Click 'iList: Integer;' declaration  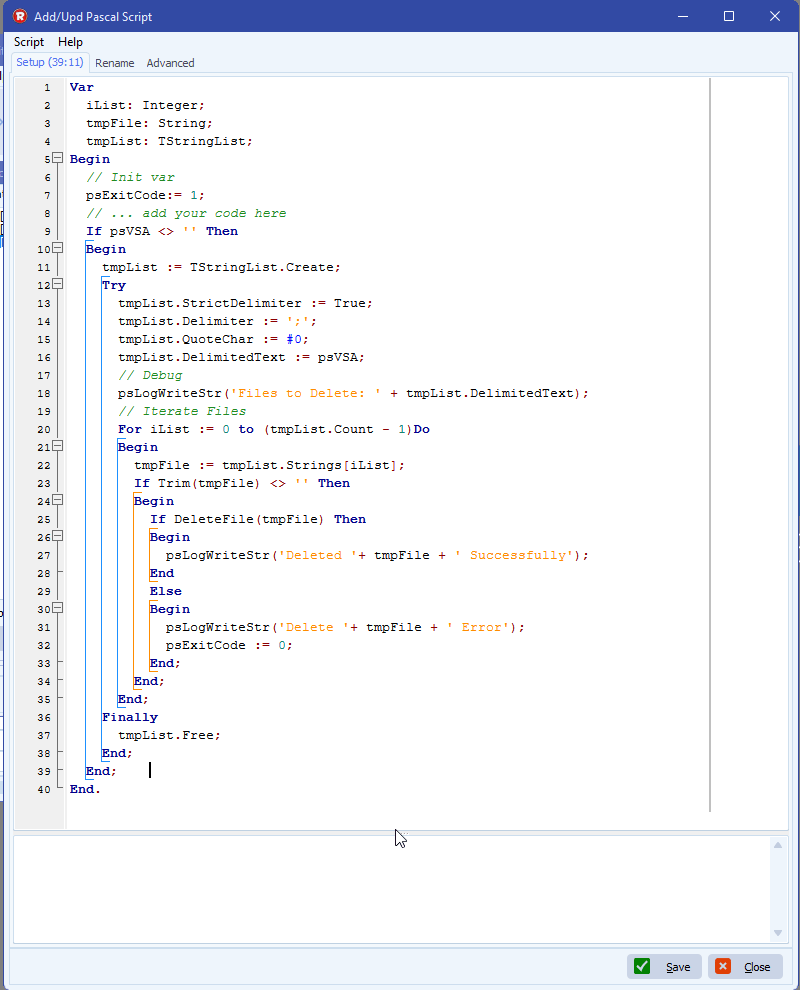point(145,105)
